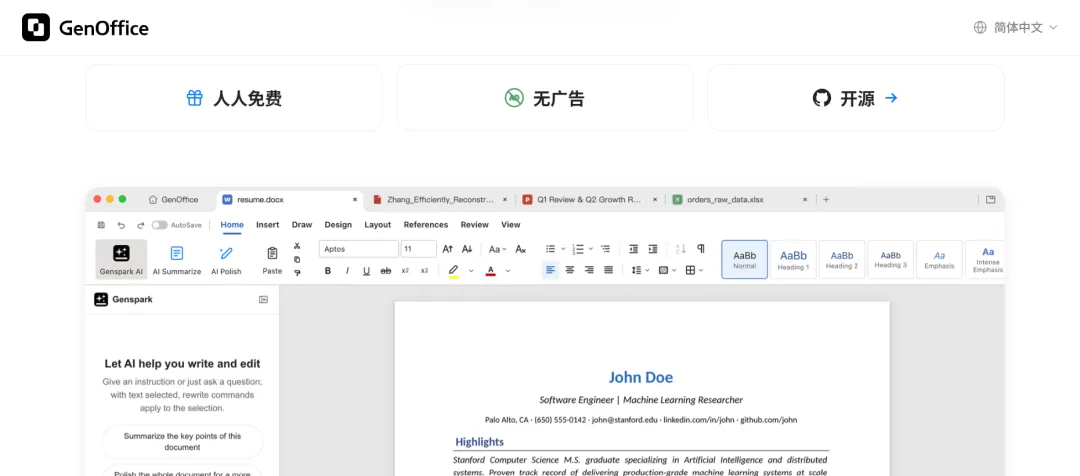Click the GenOffice logo in the header
This screenshot has width=1080, height=476.
click(85, 28)
